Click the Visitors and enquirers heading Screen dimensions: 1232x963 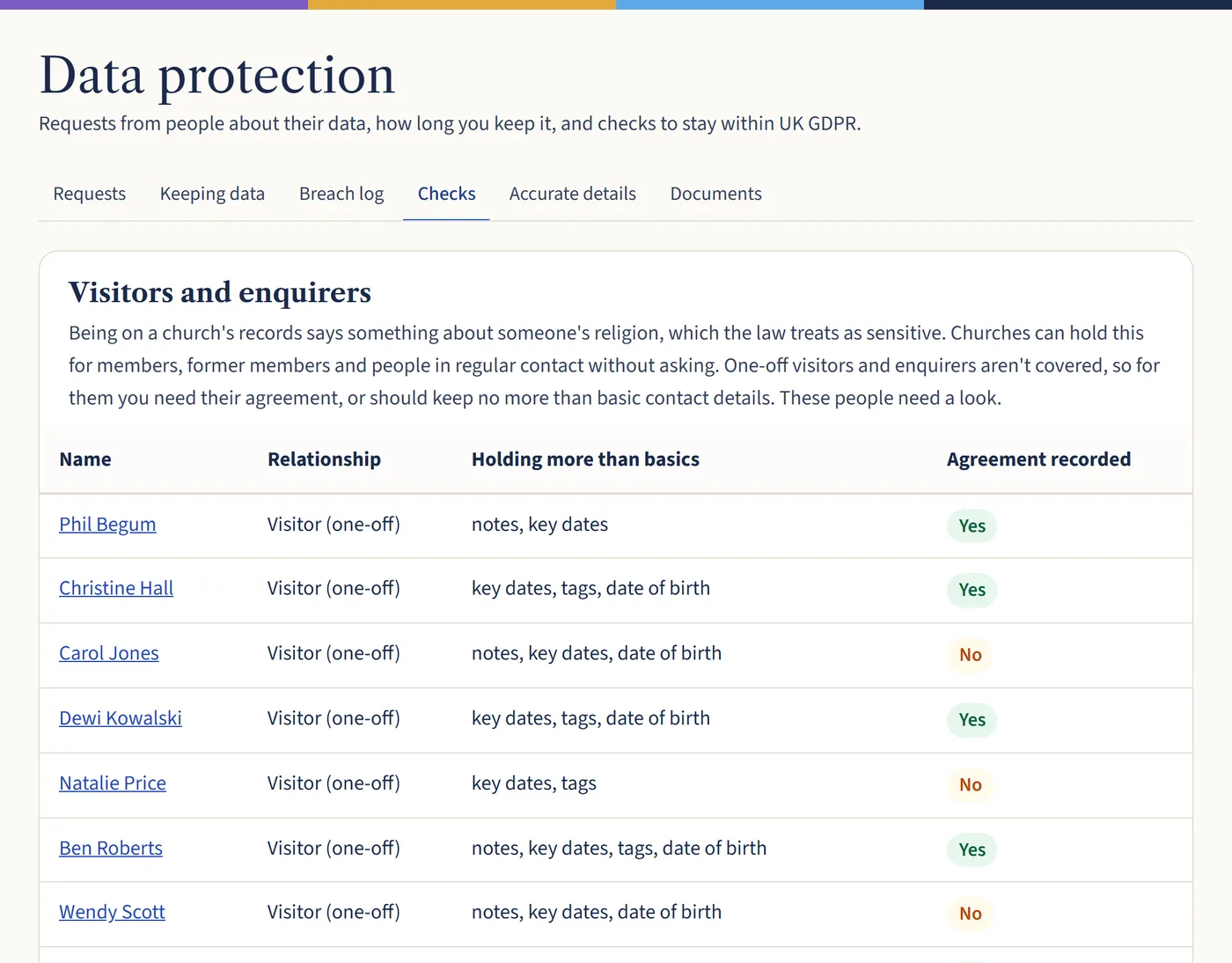pyautogui.click(x=220, y=292)
